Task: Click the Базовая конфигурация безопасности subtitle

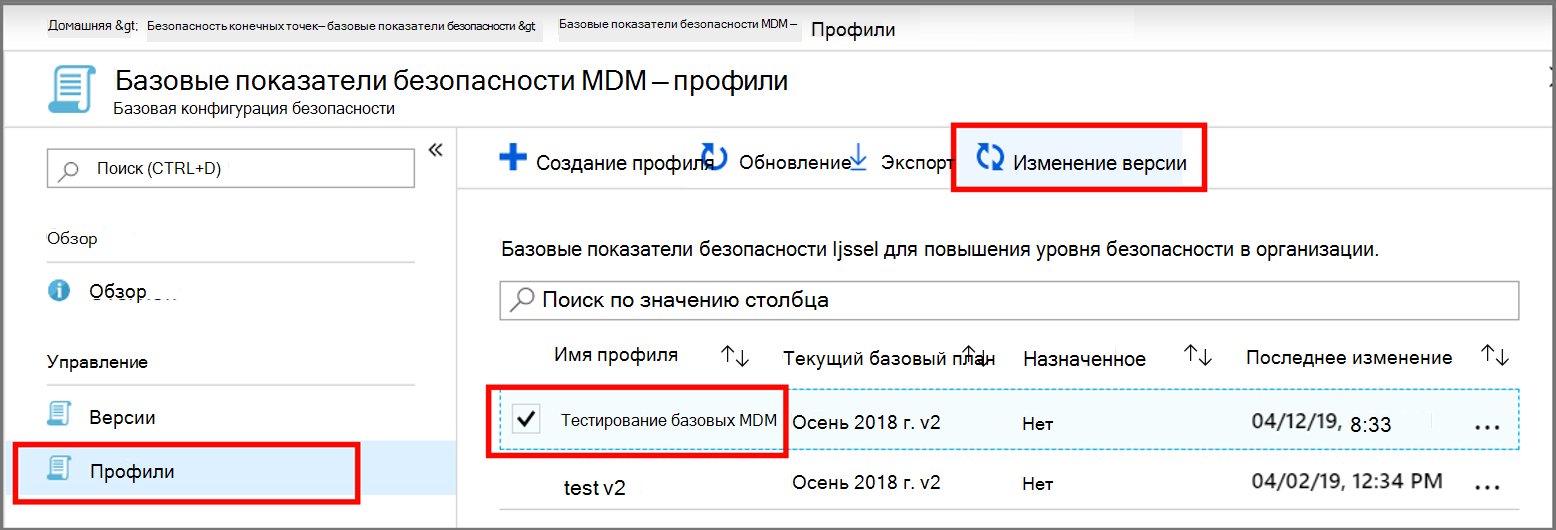Action: click(x=254, y=108)
